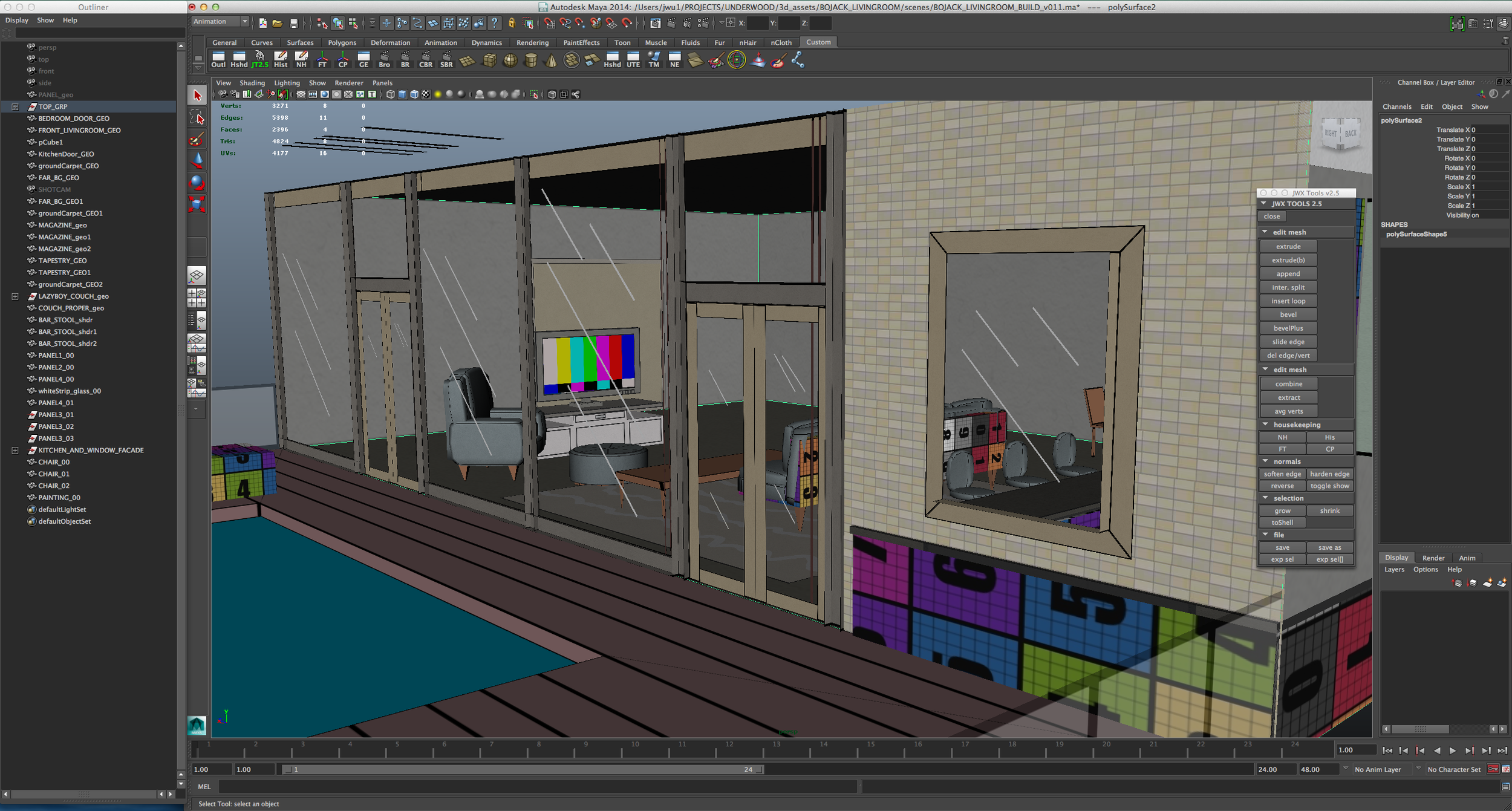Screen dimensions: 1512x811
Task: Click the NH shelf icon
Action: pyautogui.click(x=301, y=59)
